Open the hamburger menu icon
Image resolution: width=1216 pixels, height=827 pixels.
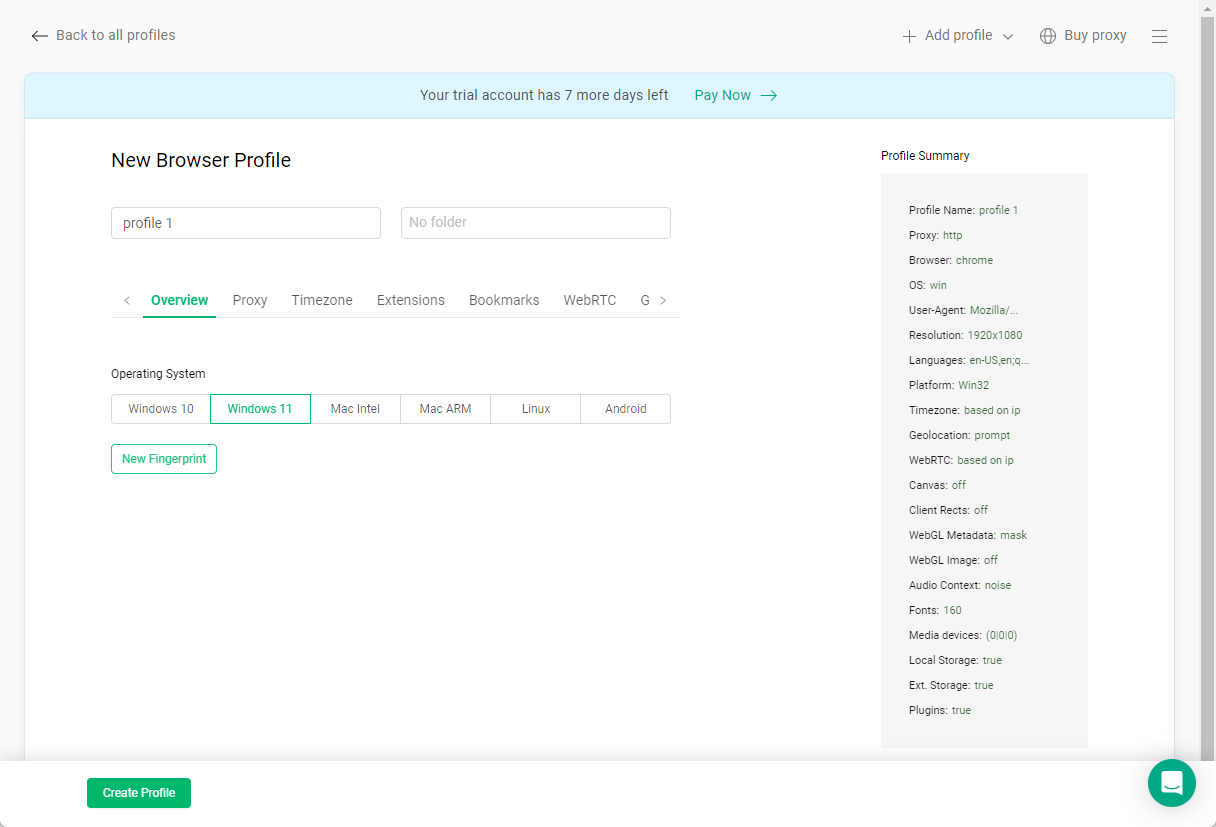click(x=1159, y=36)
